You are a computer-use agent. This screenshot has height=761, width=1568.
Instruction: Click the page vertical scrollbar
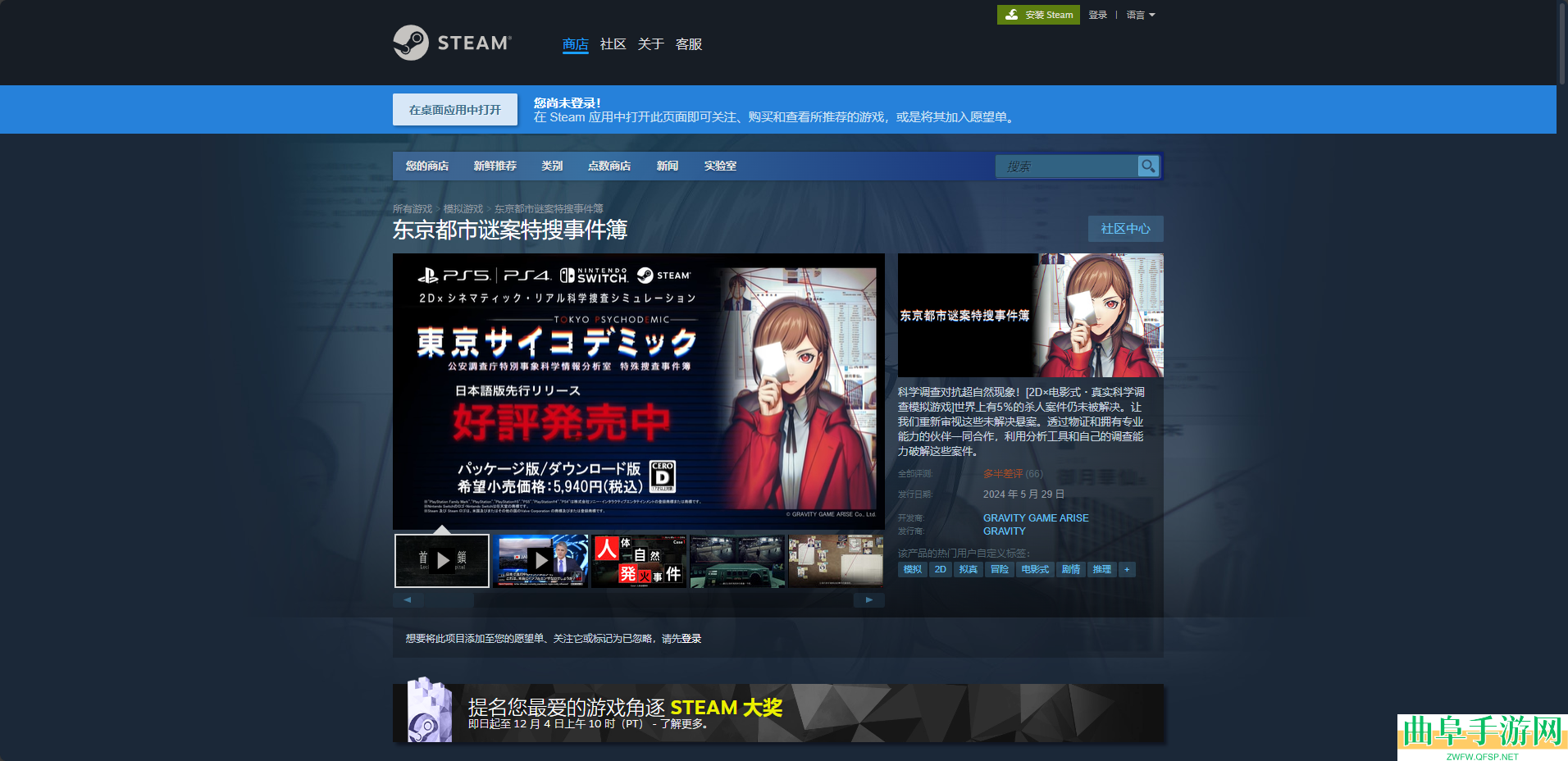1562,43
